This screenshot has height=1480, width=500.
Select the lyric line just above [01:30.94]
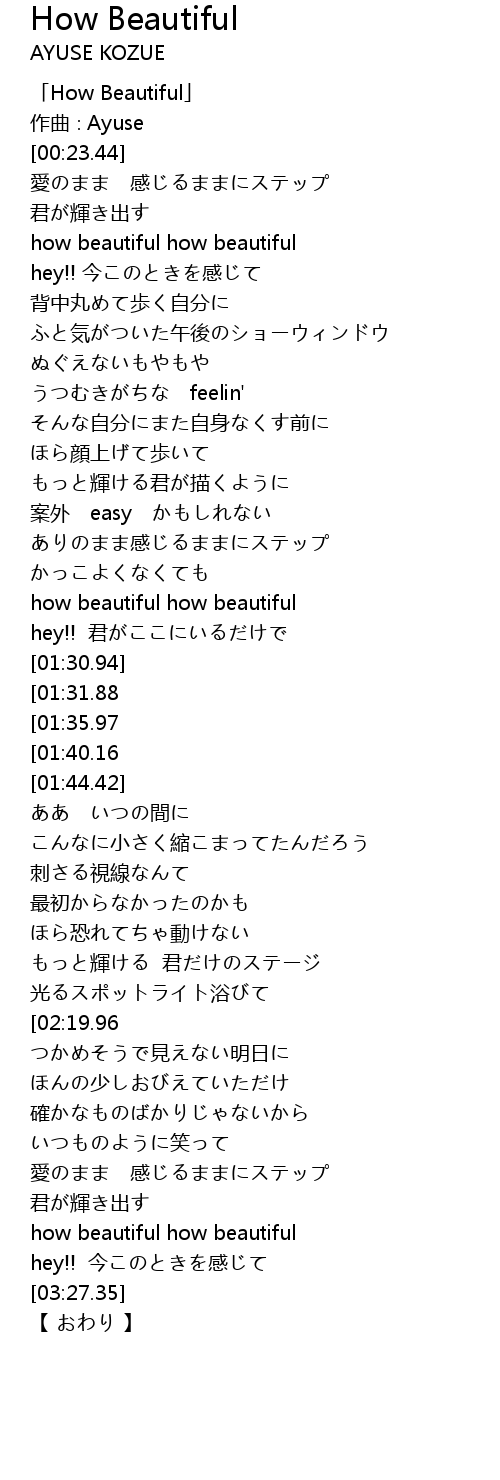point(159,633)
